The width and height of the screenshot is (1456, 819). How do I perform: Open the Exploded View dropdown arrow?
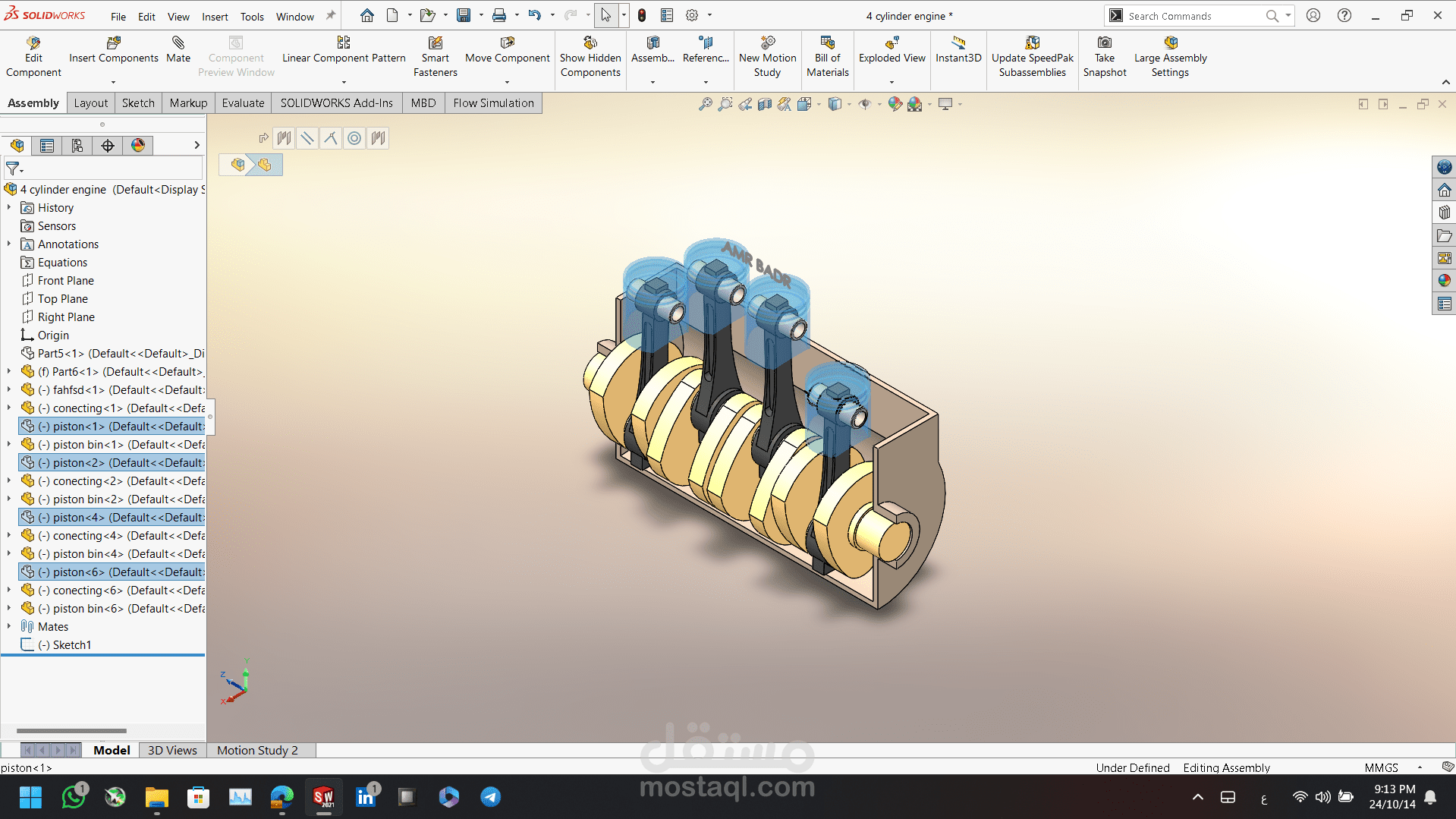pyautogui.click(x=892, y=82)
